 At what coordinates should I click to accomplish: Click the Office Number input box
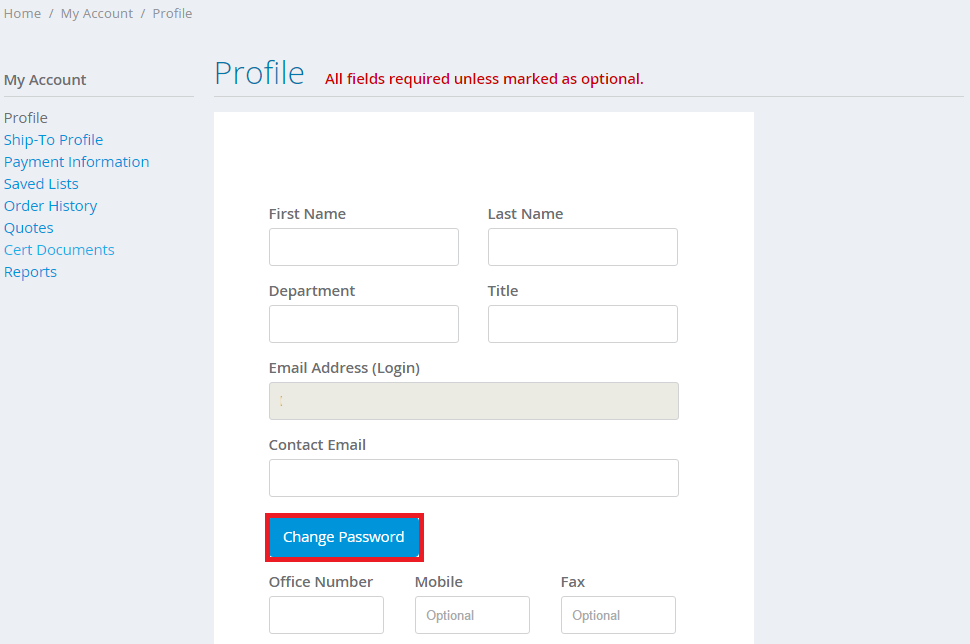pos(326,615)
